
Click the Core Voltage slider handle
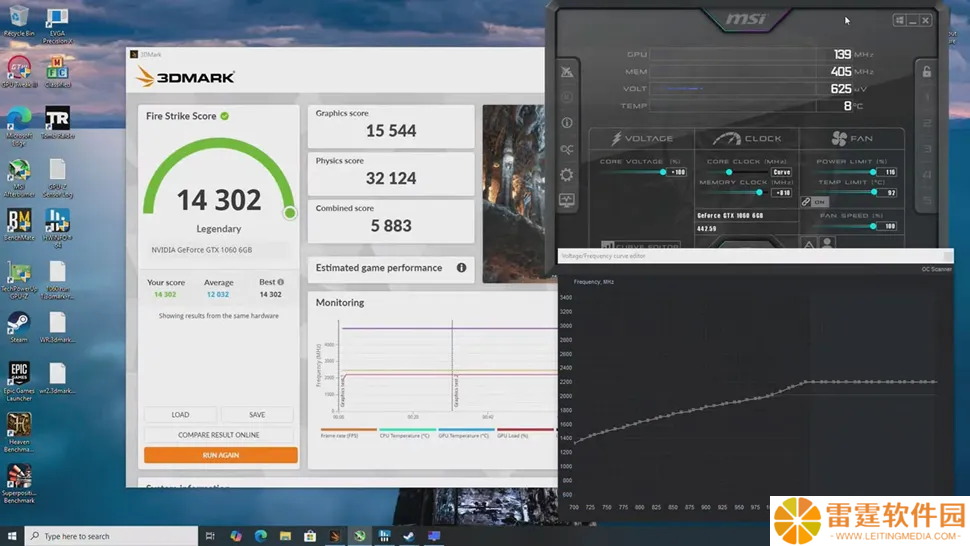click(663, 172)
